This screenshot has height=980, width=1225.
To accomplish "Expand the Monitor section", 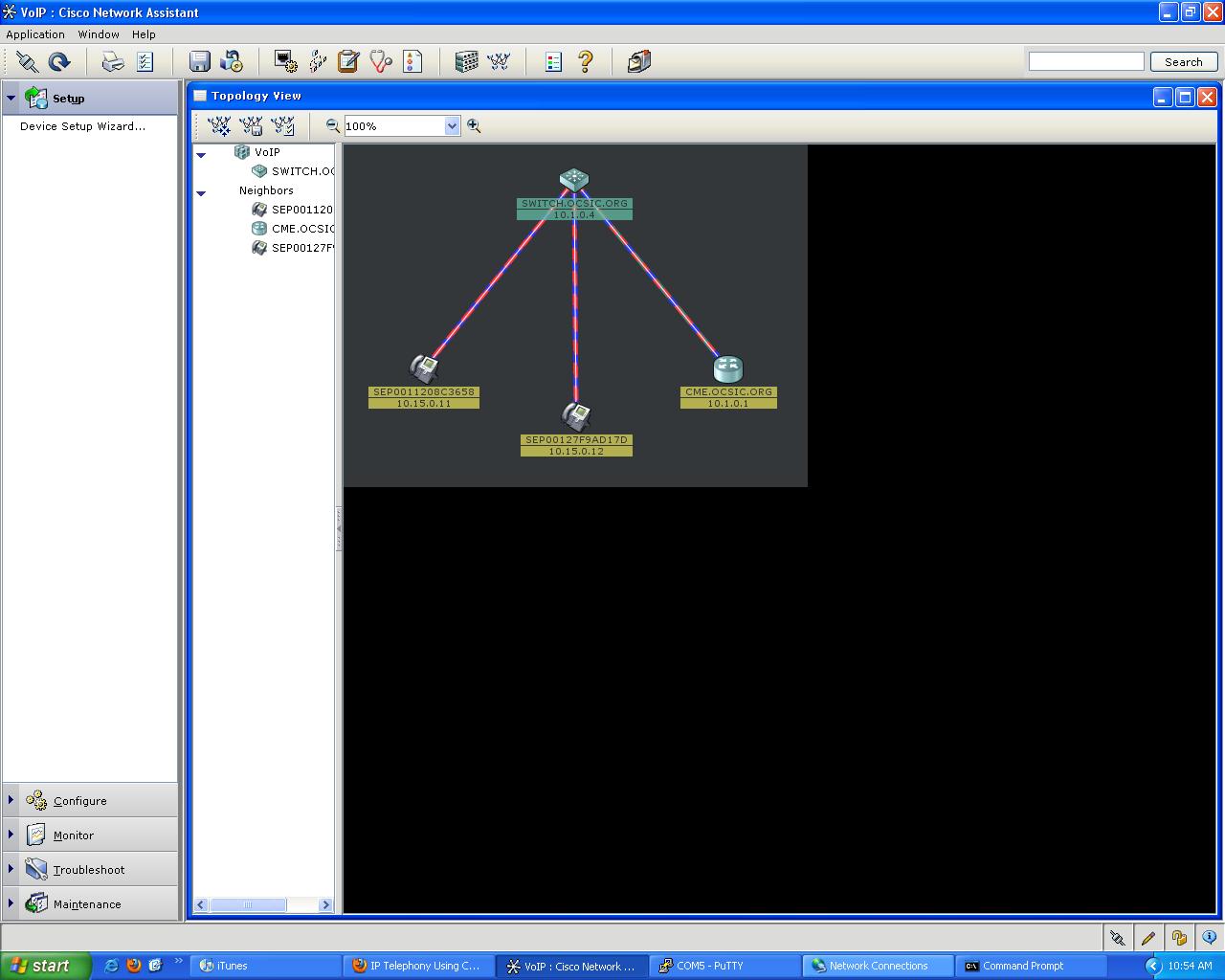I will click(x=11, y=835).
